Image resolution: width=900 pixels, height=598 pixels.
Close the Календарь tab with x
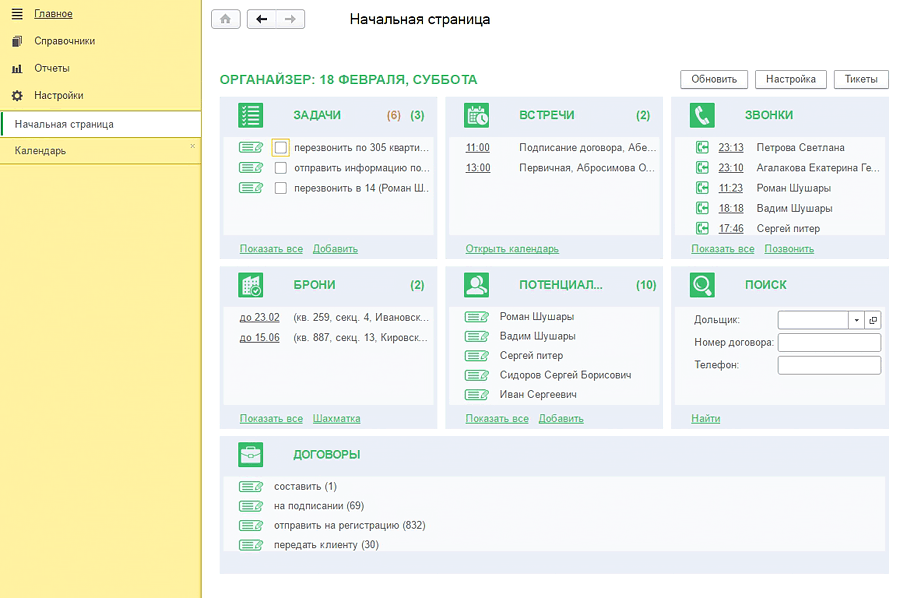click(x=193, y=146)
